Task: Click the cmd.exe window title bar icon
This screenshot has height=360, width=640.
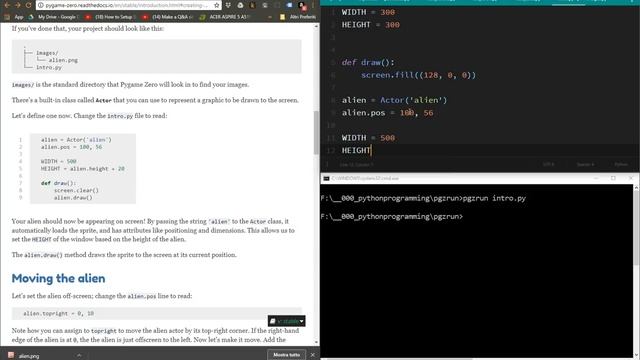Action: point(326,178)
